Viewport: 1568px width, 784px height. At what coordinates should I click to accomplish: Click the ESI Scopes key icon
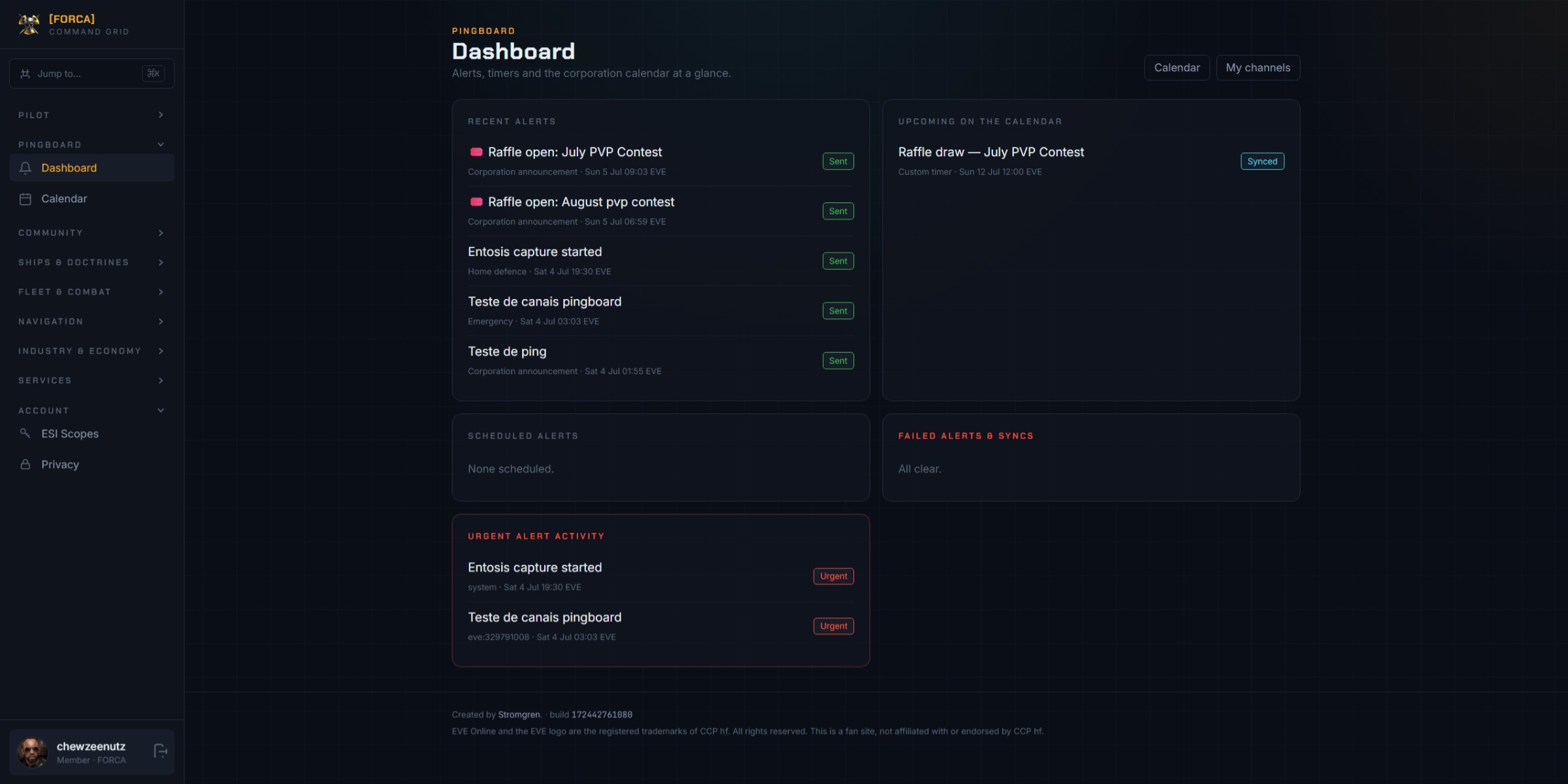click(x=25, y=433)
